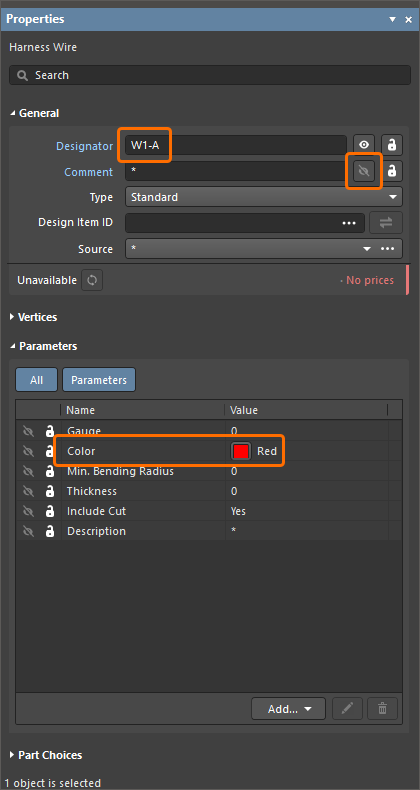
Task: Click the pencil edit parameter icon
Action: tap(347, 709)
